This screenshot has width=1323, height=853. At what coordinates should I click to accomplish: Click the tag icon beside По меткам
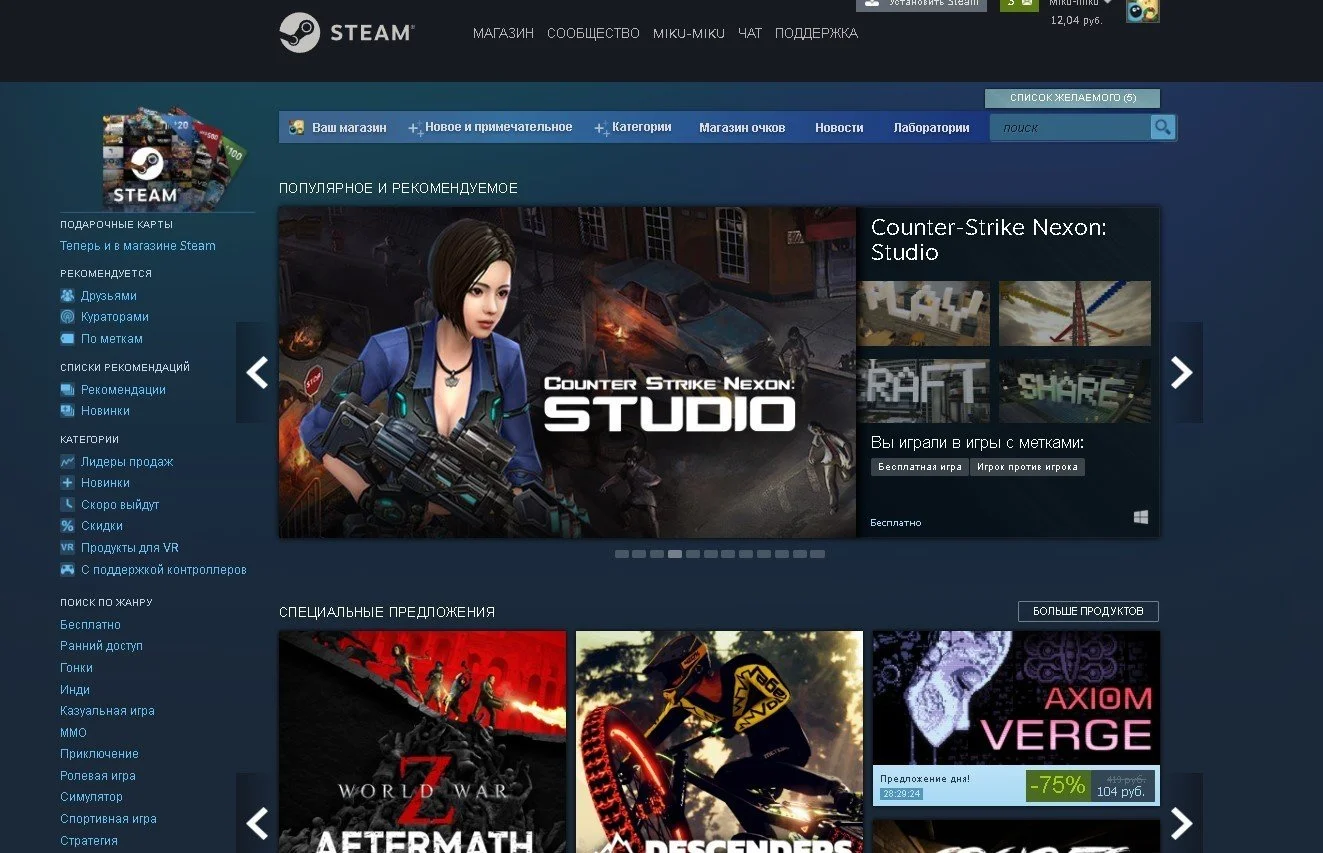(67, 339)
